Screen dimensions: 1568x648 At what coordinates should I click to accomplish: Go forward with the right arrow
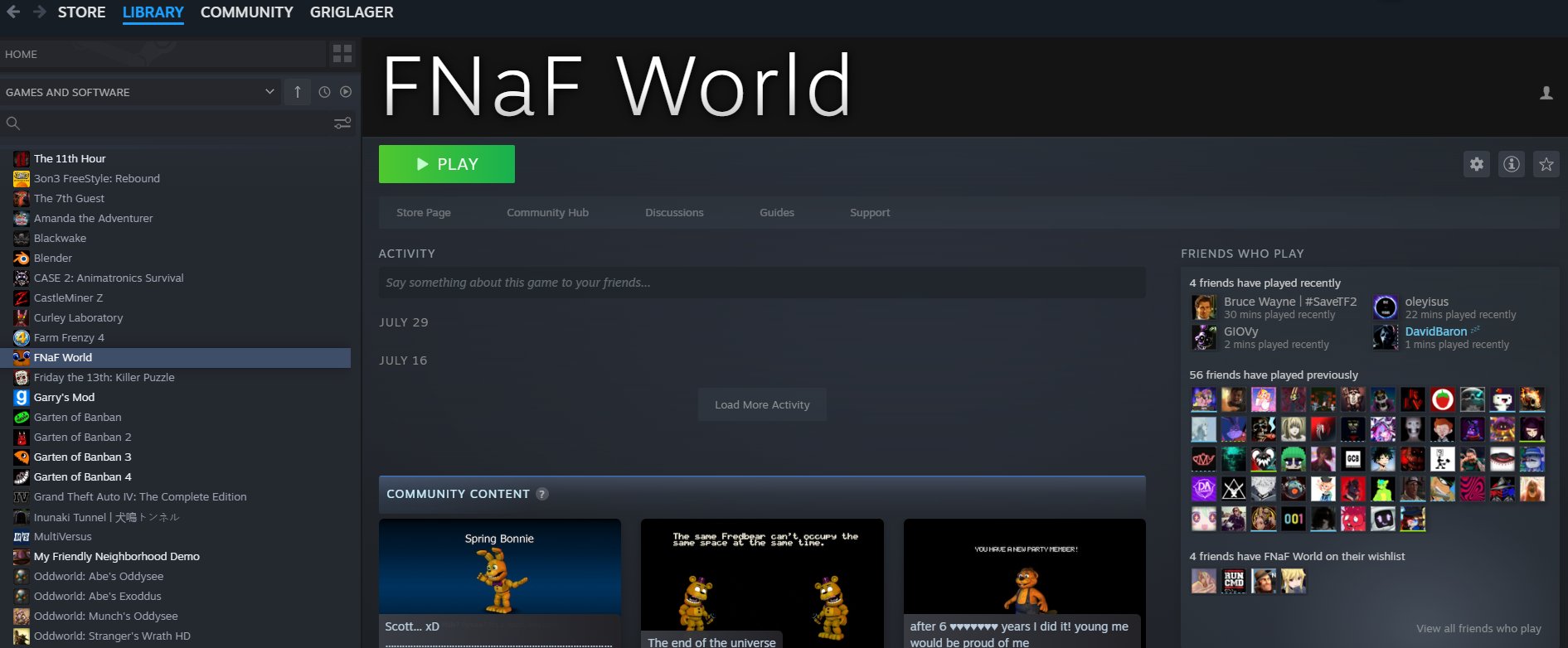pyautogui.click(x=39, y=12)
